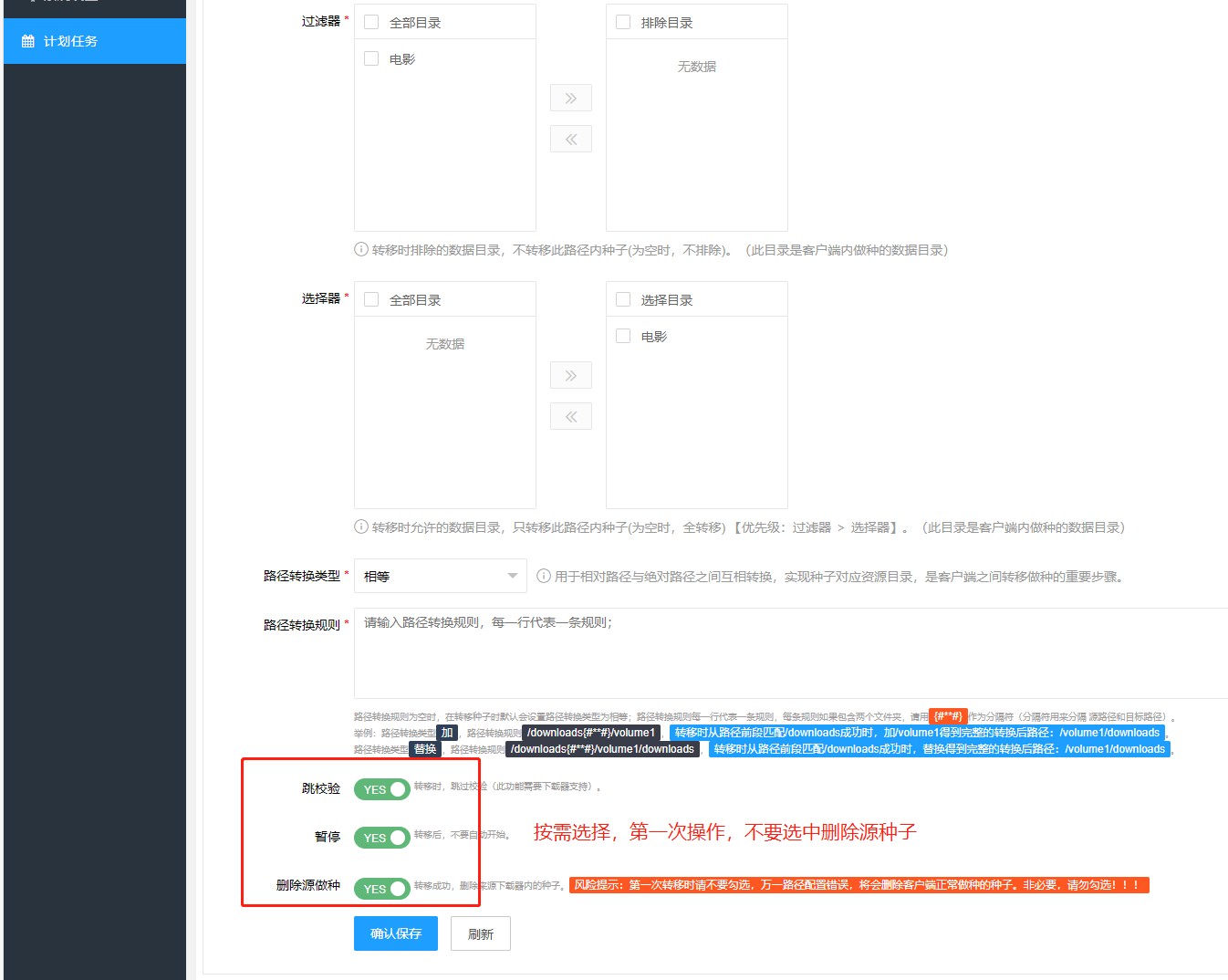Click the info icon before 转移时允许的数据目录 hint
The width and height of the screenshot is (1228, 980).
(361, 527)
